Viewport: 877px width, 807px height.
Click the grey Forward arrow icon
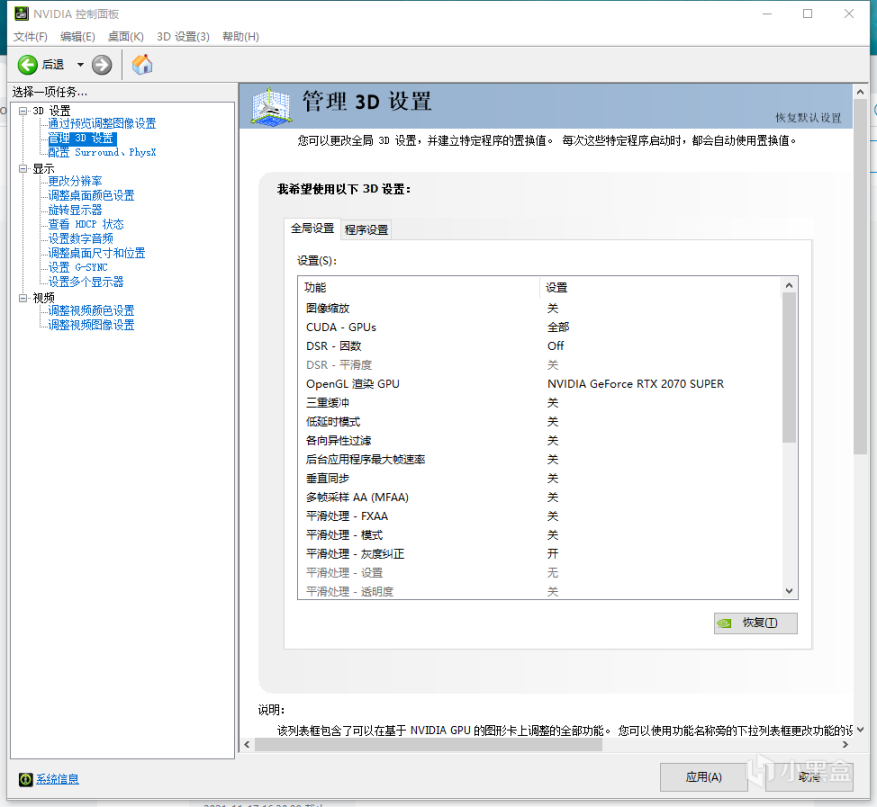coord(102,65)
